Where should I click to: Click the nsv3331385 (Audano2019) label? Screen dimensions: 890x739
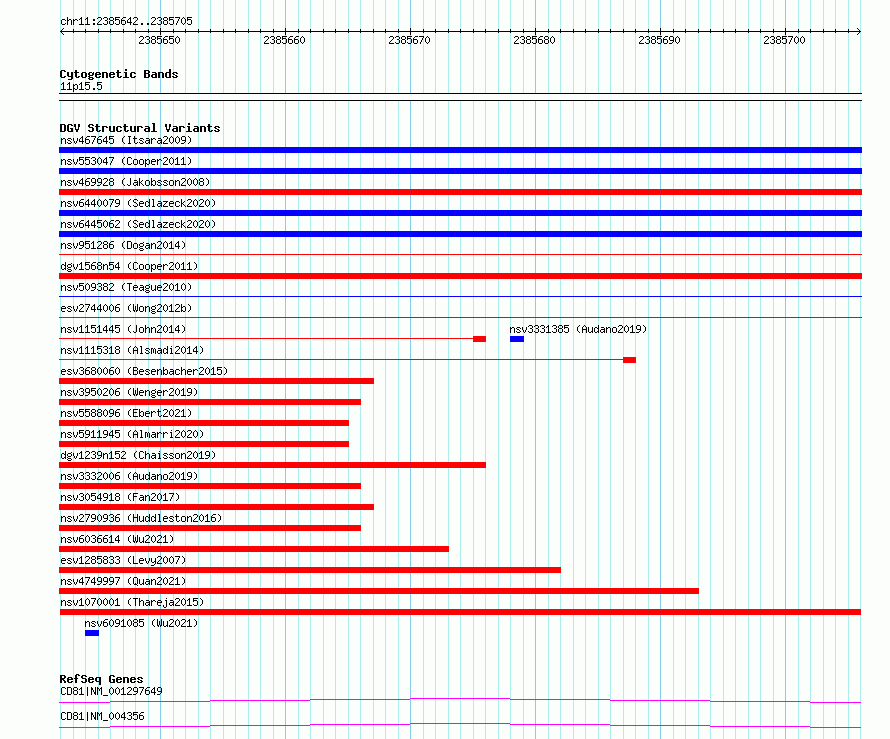click(578, 329)
